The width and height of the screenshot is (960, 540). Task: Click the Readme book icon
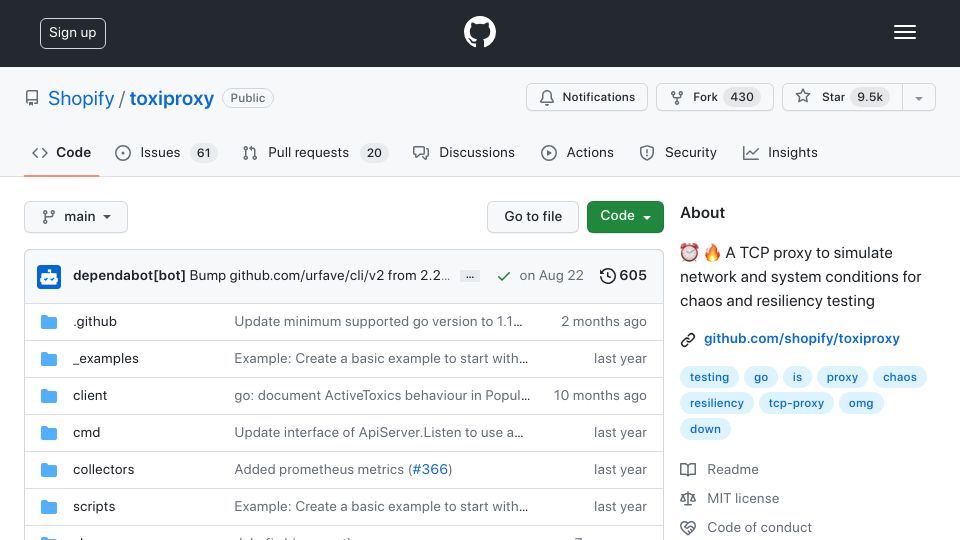(688, 470)
